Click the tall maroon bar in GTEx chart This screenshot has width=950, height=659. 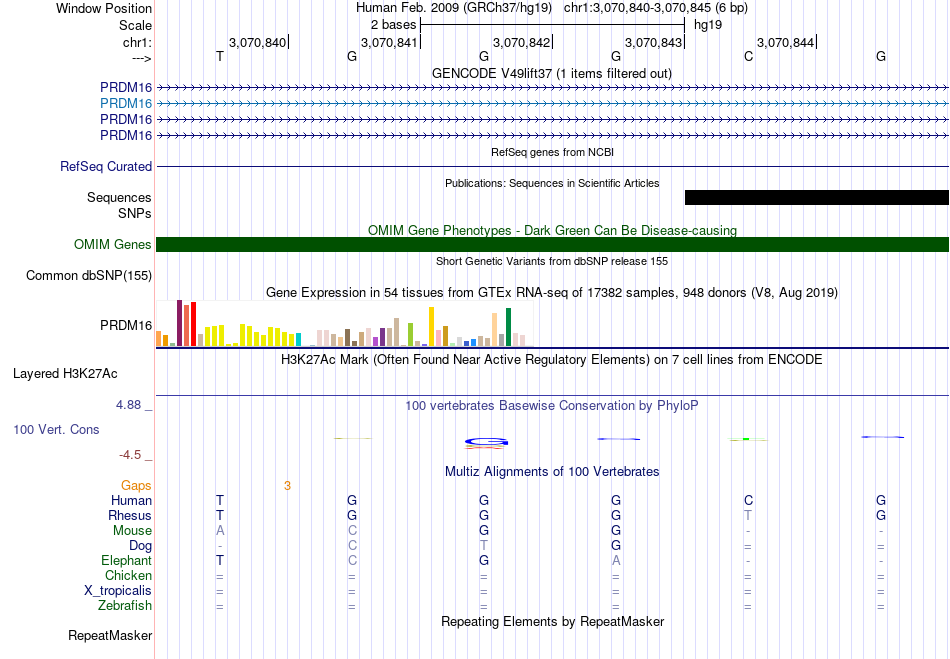pos(179,323)
